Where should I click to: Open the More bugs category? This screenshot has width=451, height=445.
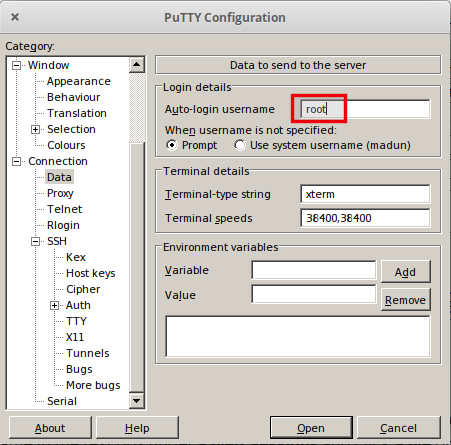pos(93,385)
